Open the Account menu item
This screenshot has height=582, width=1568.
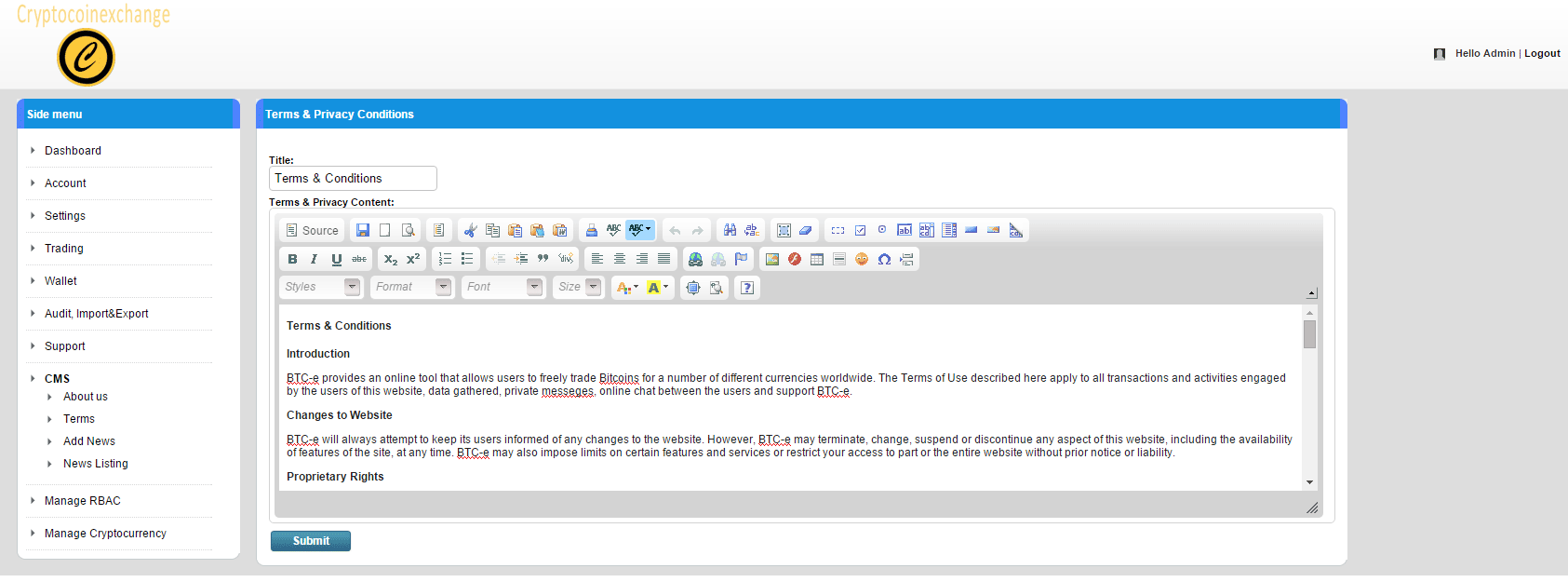(65, 183)
